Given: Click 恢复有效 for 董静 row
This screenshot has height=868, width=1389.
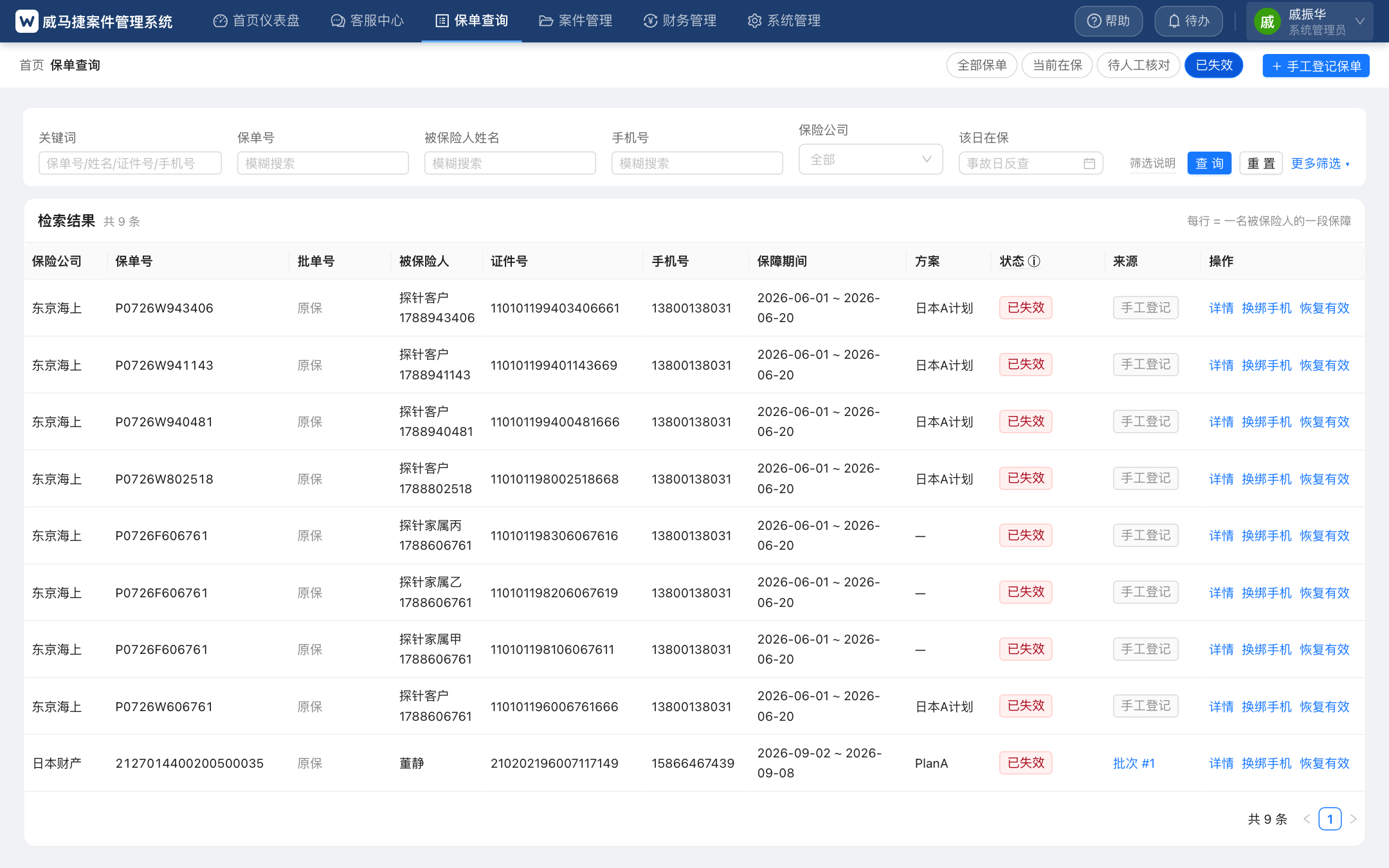Looking at the screenshot, I should point(1325,763).
